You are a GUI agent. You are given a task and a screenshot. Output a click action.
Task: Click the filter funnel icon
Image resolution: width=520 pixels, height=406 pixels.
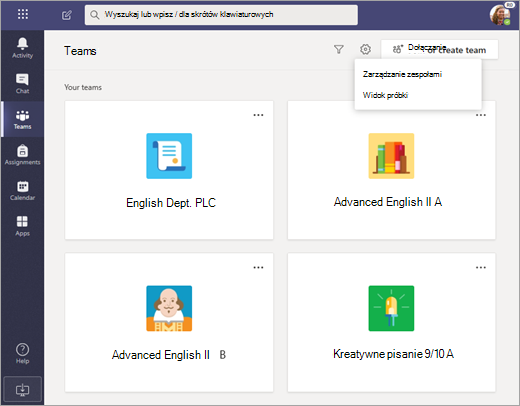click(x=339, y=49)
